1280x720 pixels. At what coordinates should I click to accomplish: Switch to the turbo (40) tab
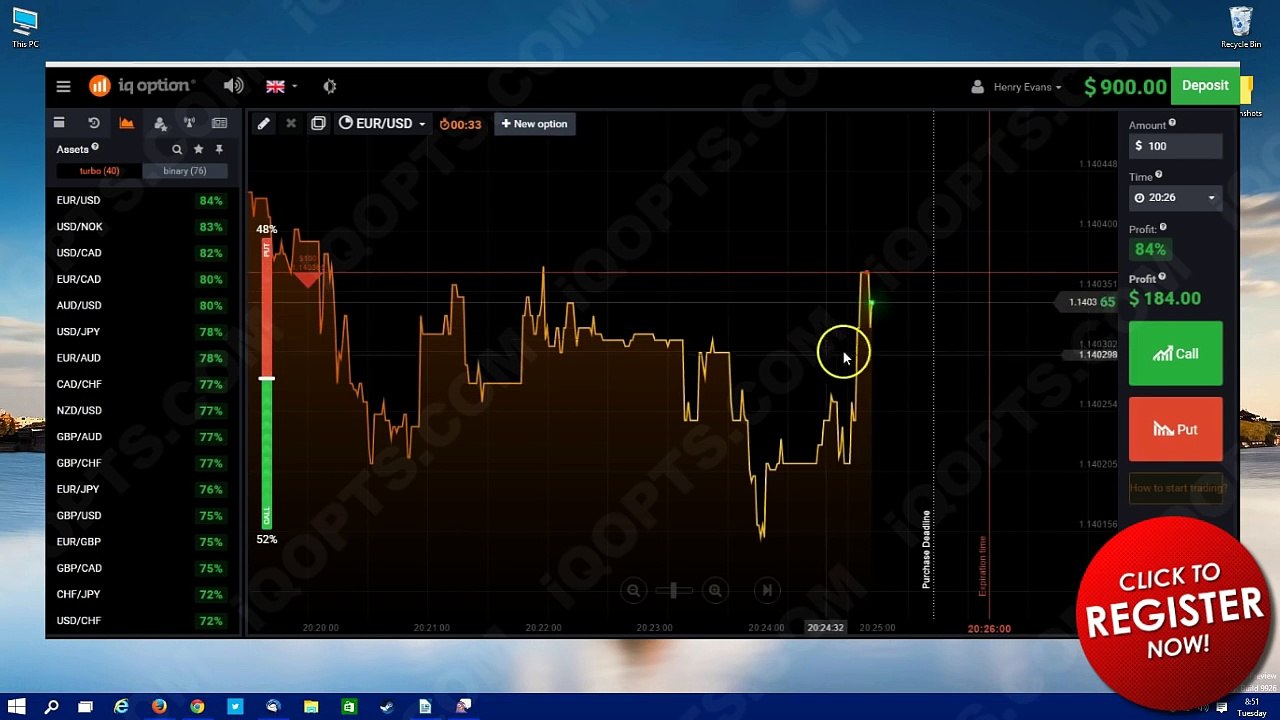[99, 171]
